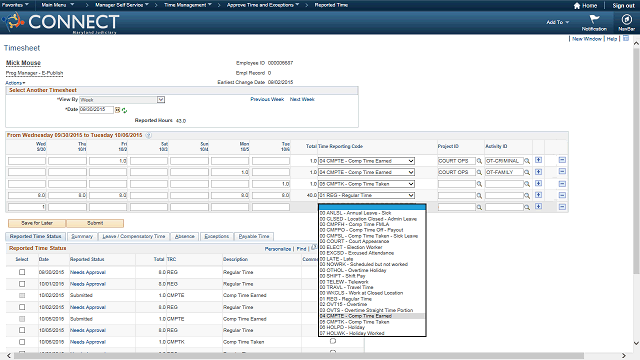Image resolution: width=640 pixels, height=360 pixels.
Task: Delete the Regular Time row
Action: 562,195
